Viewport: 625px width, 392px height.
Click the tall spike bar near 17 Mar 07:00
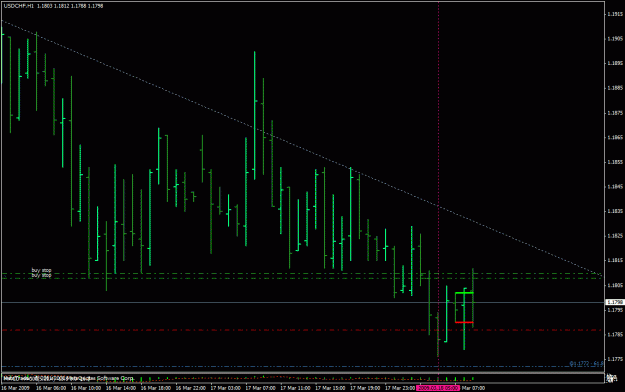255,115
